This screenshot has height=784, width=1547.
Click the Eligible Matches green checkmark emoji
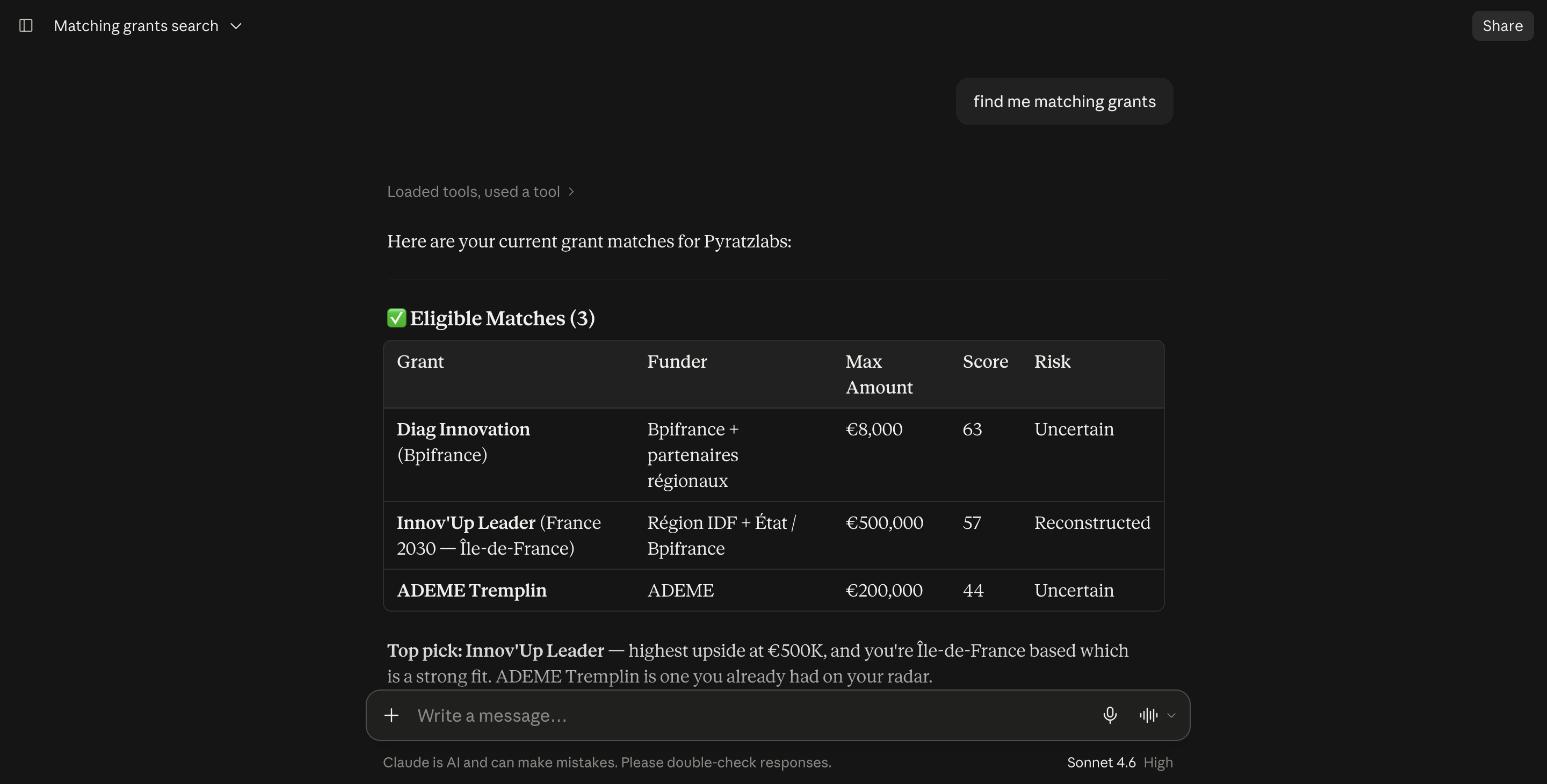point(397,318)
